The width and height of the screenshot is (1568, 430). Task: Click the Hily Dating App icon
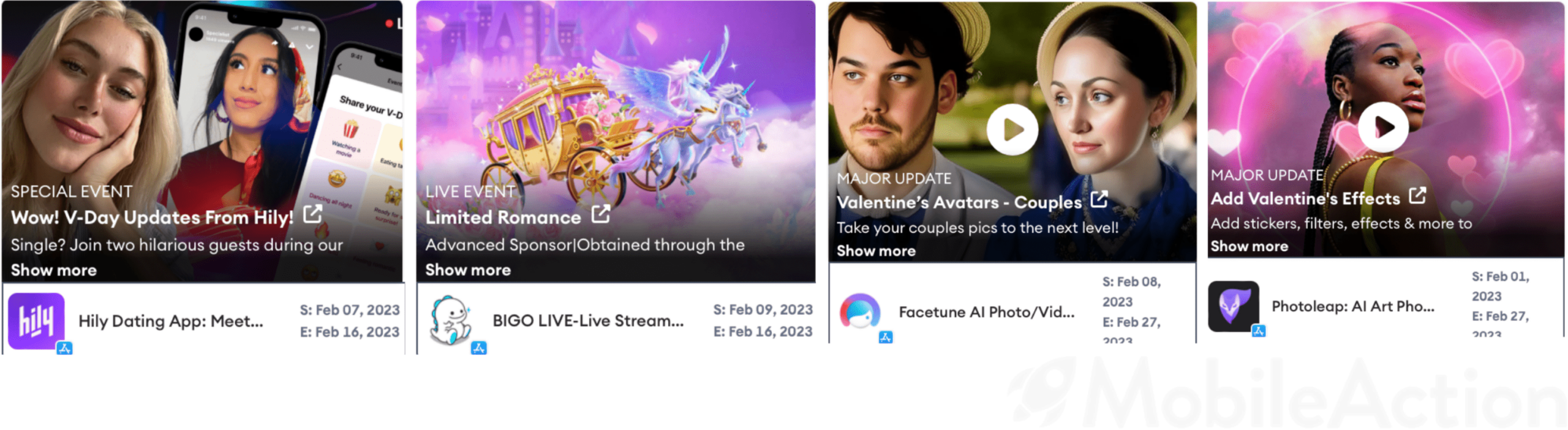tap(36, 321)
